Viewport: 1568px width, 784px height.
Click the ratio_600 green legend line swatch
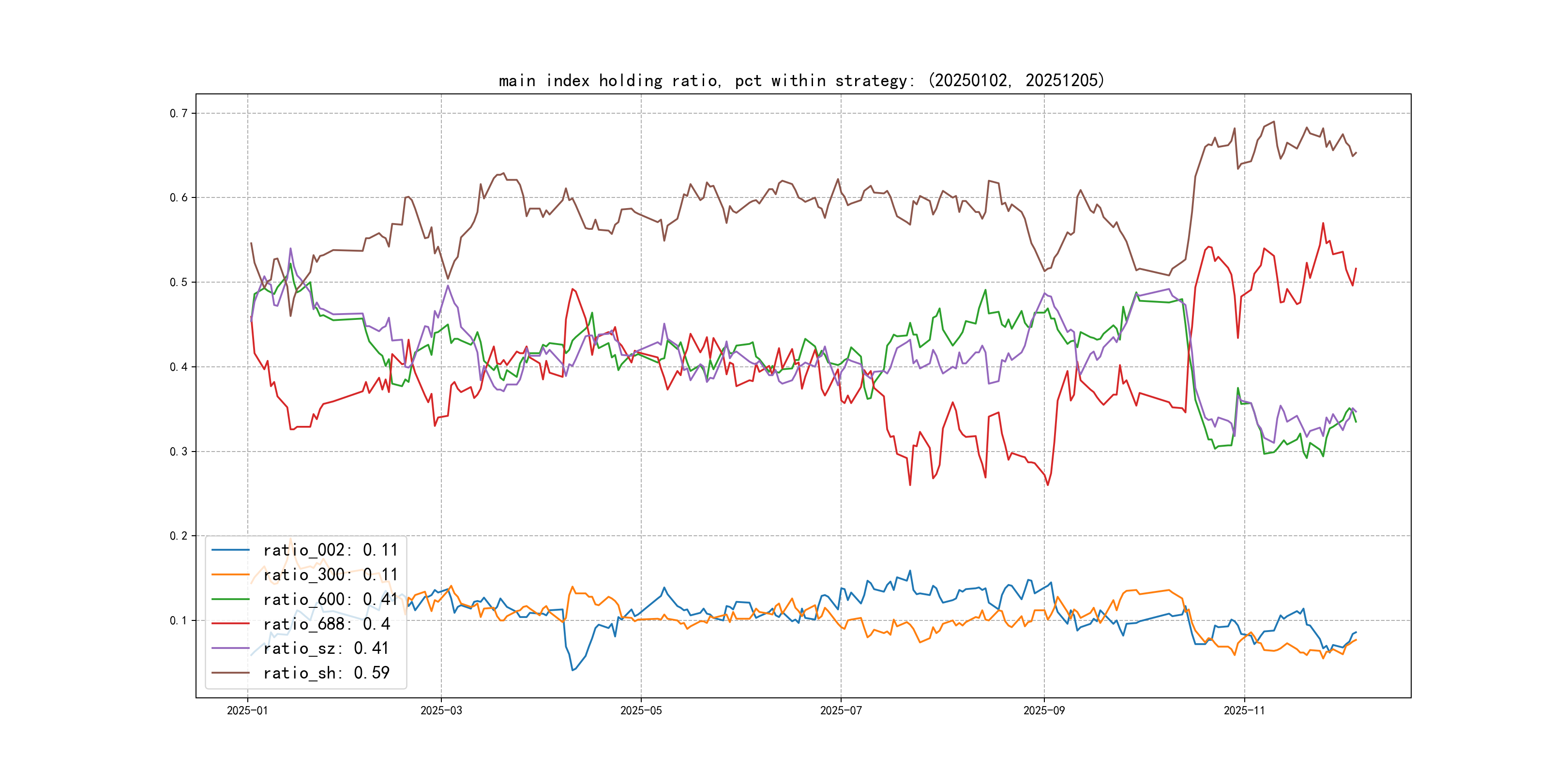point(230,599)
